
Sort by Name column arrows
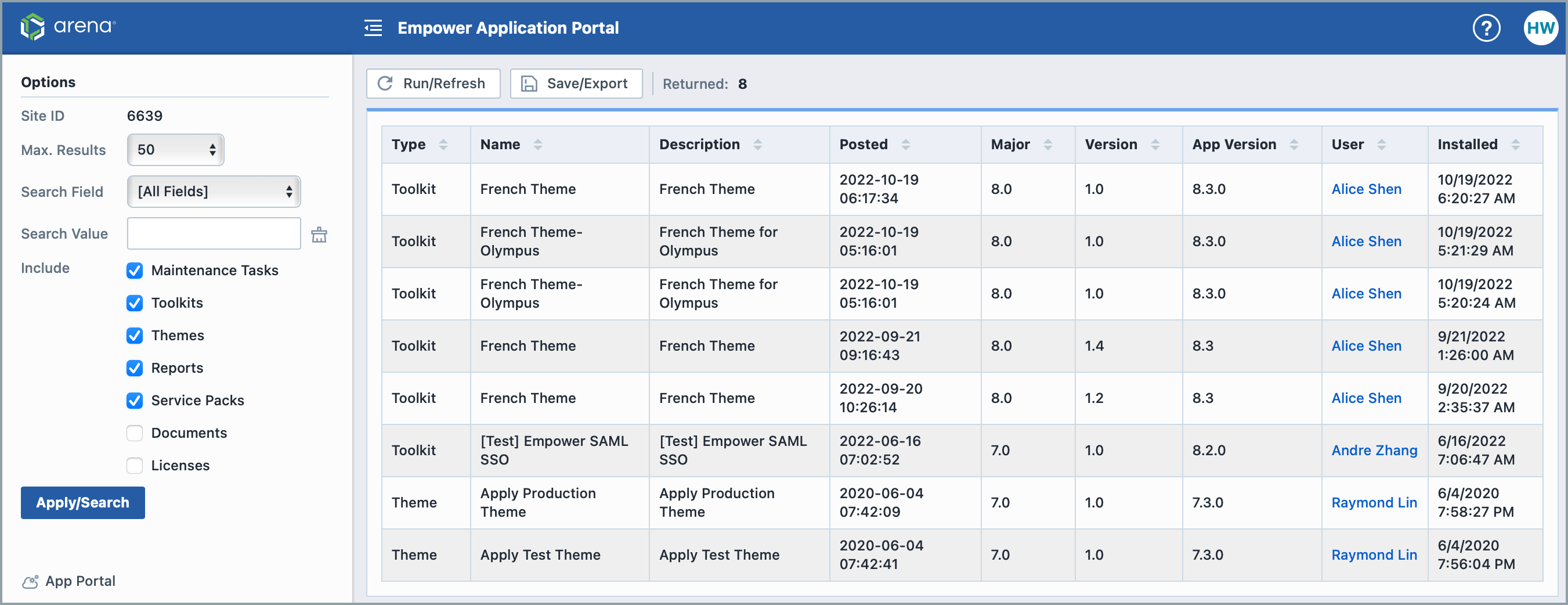(537, 145)
